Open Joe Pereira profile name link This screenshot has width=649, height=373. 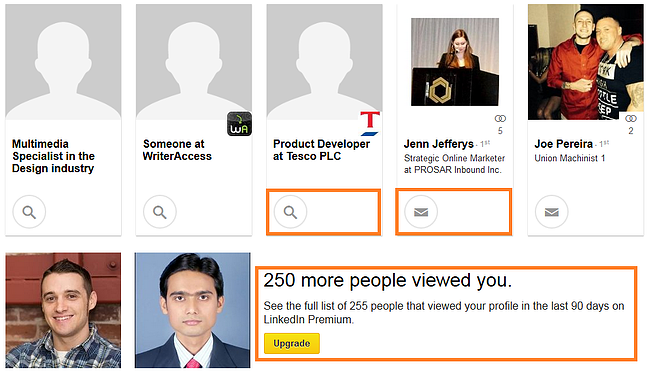coord(564,144)
